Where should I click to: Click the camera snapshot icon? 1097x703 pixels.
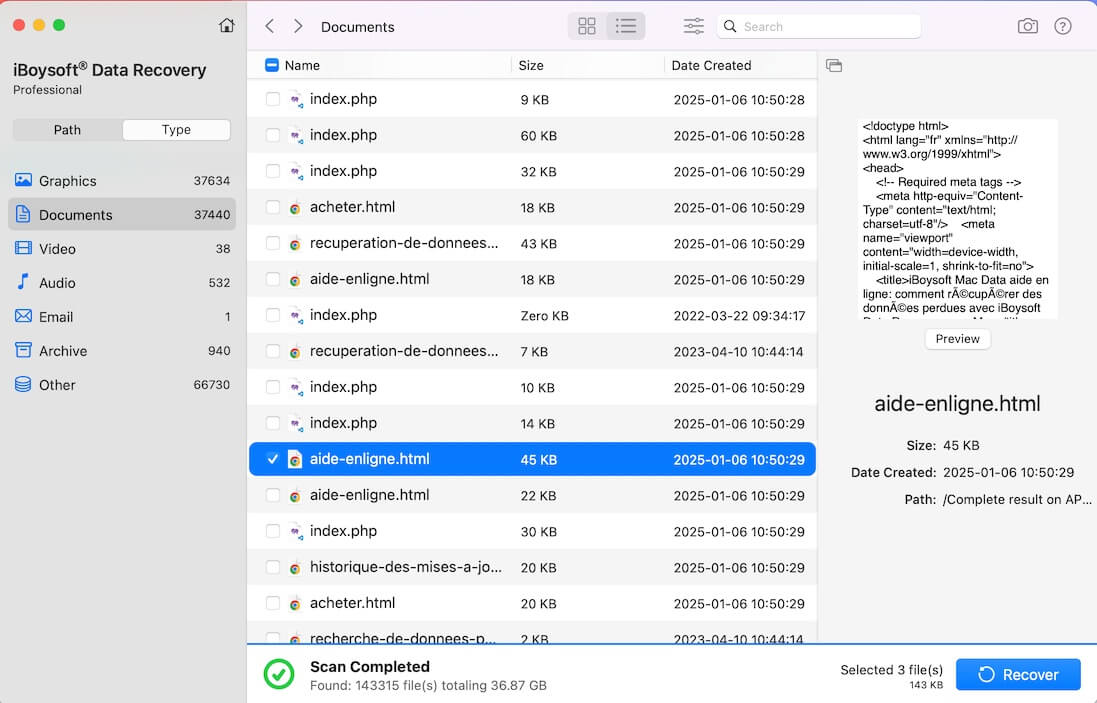1027,27
